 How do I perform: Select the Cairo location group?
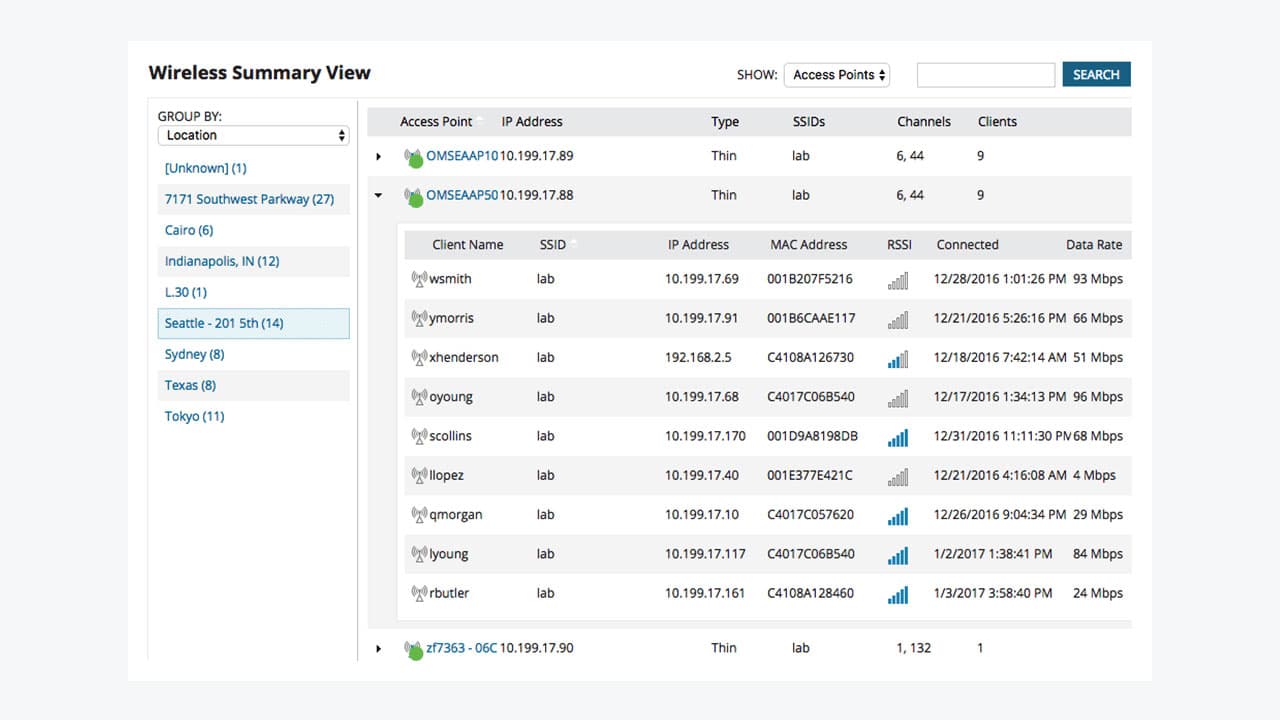188,230
